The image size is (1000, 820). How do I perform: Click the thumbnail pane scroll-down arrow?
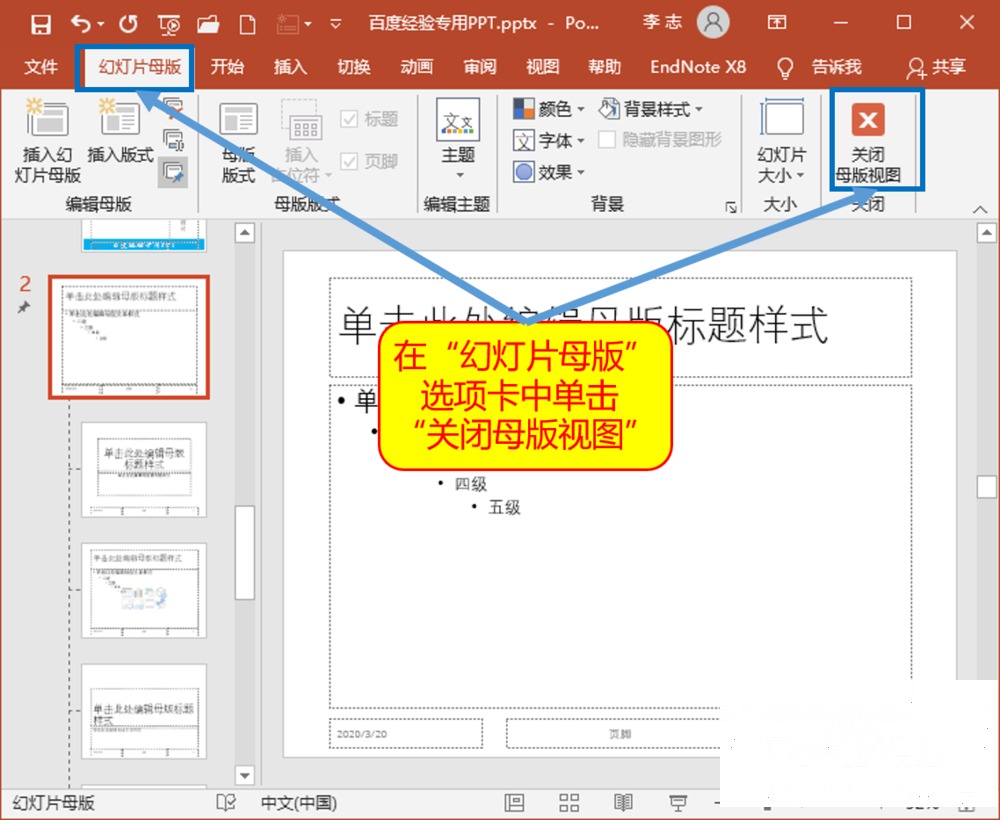pyautogui.click(x=245, y=775)
